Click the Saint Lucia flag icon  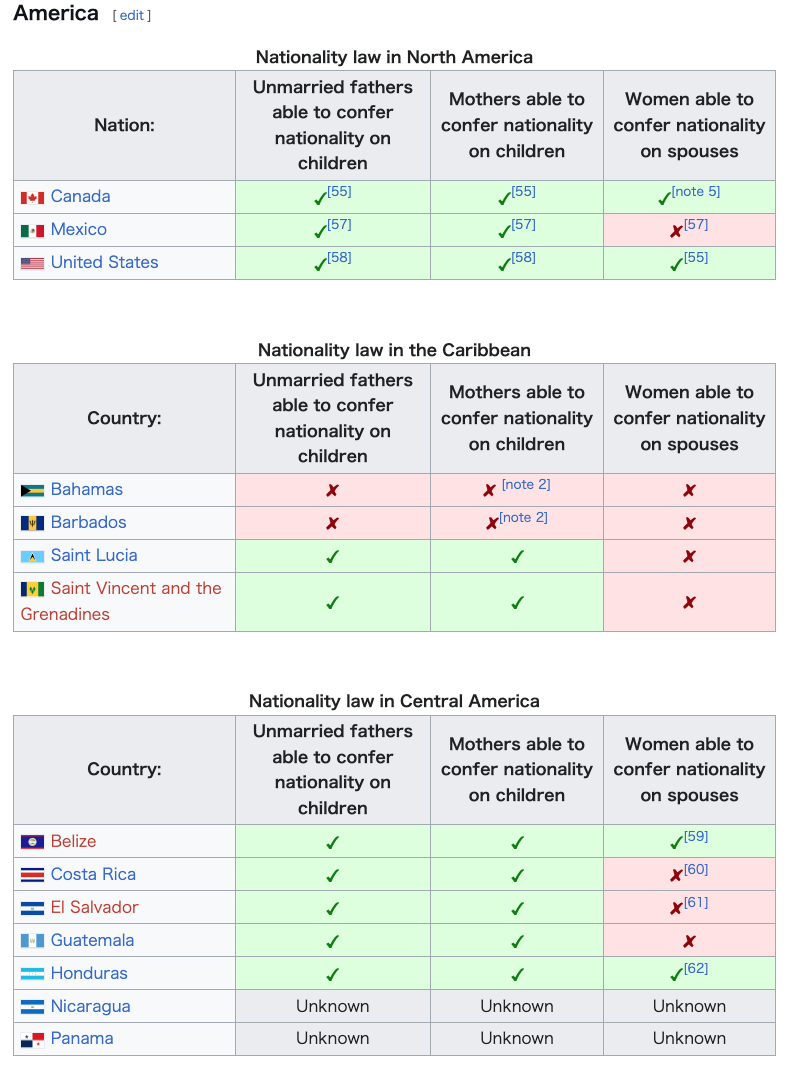tap(32, 557)
